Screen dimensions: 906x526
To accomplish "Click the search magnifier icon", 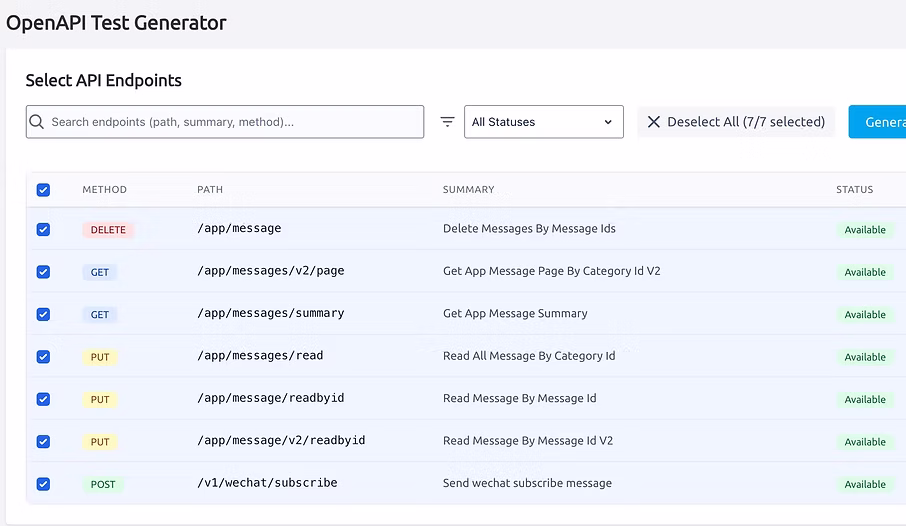I will click(36, 122).
